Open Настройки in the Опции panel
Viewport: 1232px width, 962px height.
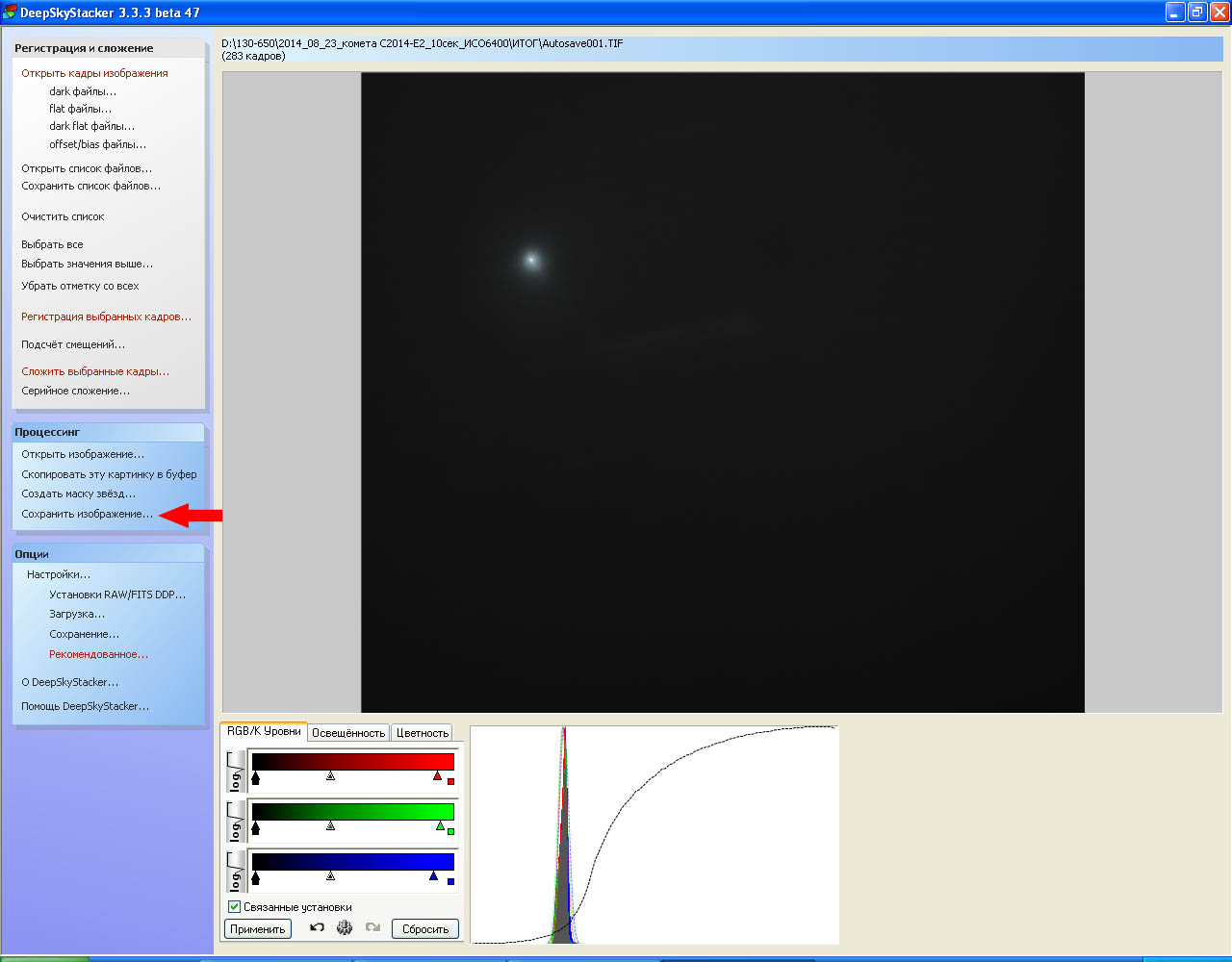(59, 574)
